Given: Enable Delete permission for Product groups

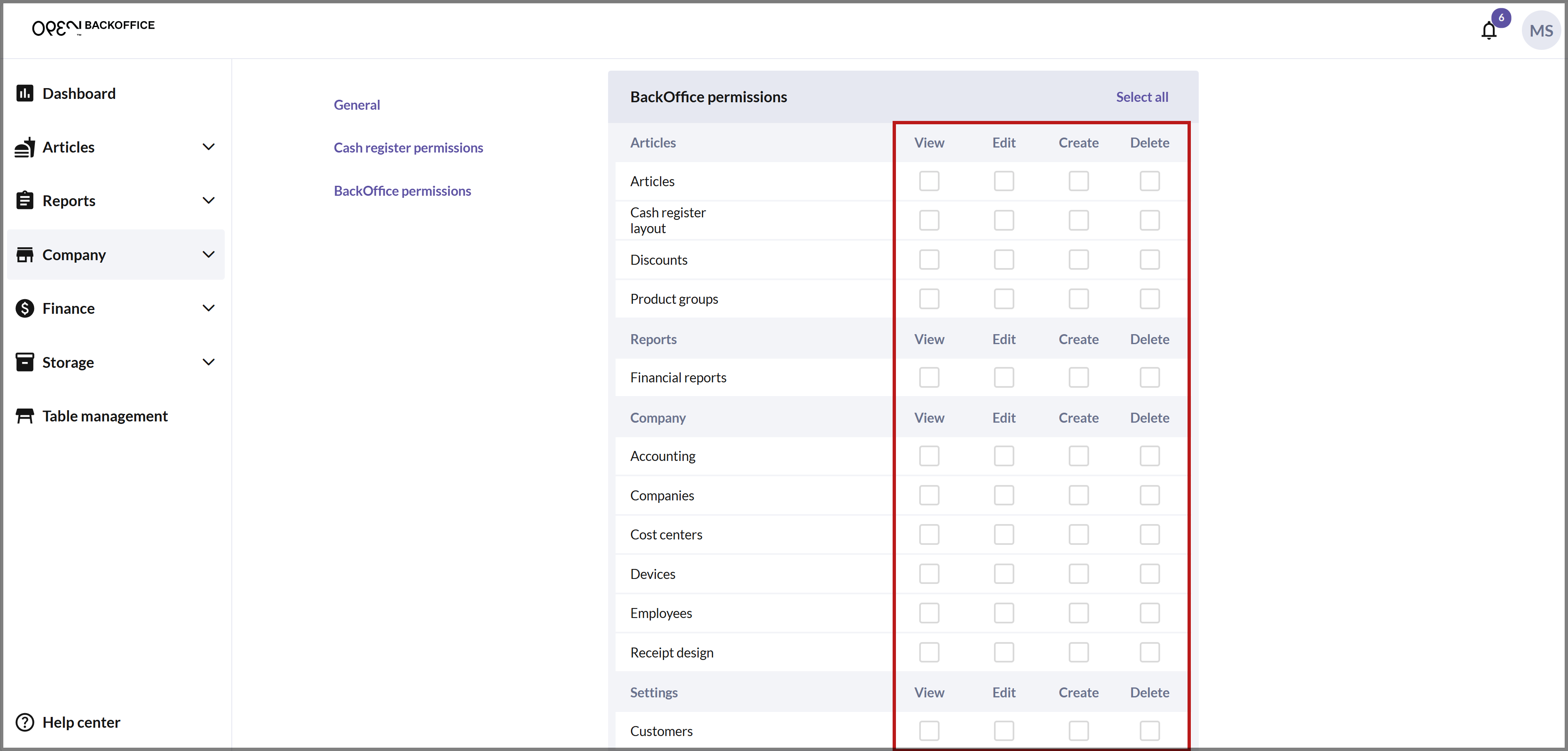Looking at the screenshot, I should pos(1149,298).
